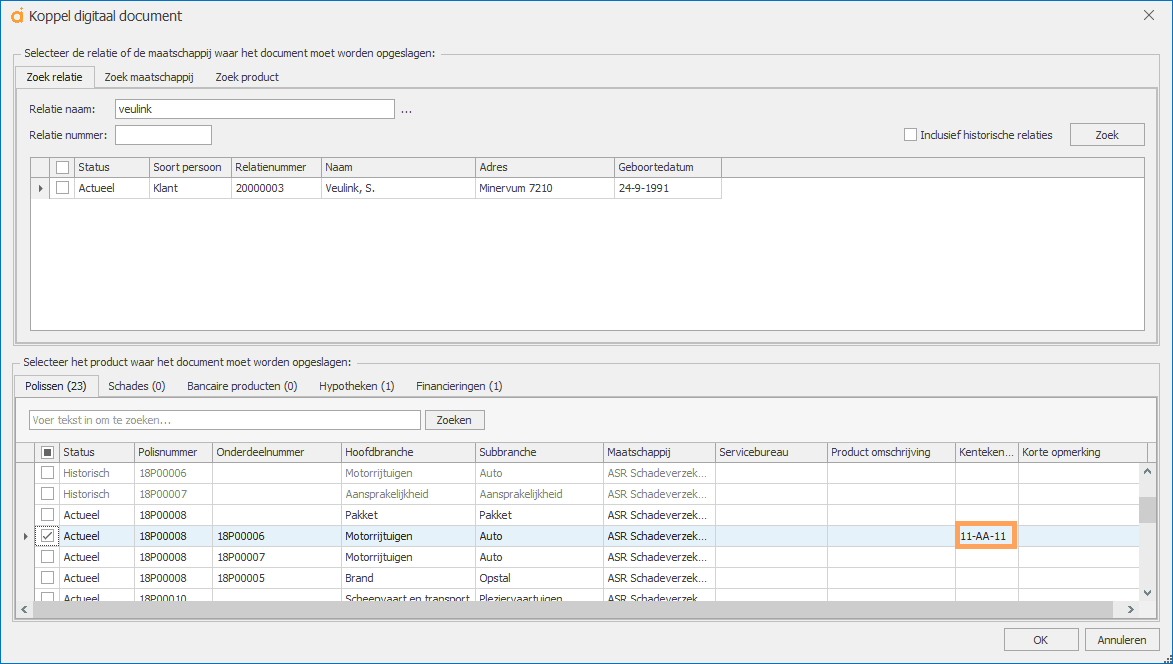1173x664 pixels.
Task: Click the Klant cell in relations grid
Action: coord(190,188)
